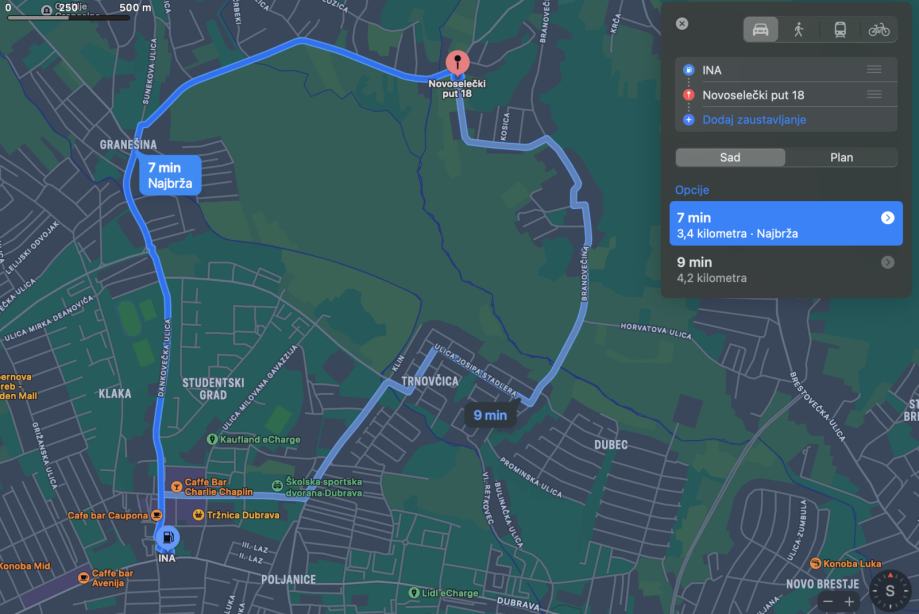Viewport: 919px width, 614px height.
Task: Select the driving car transport mode
Action: [x=760, y=30]
